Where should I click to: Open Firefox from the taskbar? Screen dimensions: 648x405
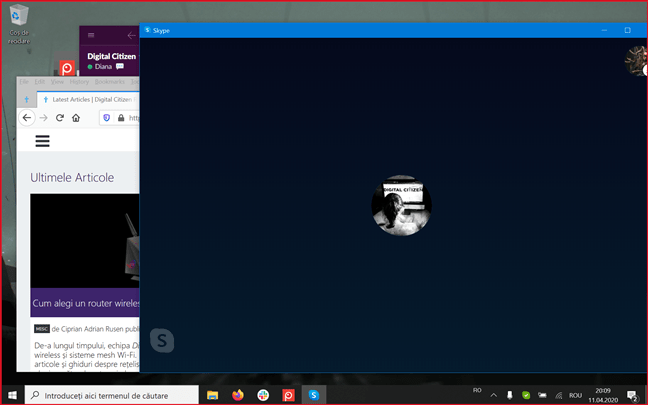coord(238,395)
